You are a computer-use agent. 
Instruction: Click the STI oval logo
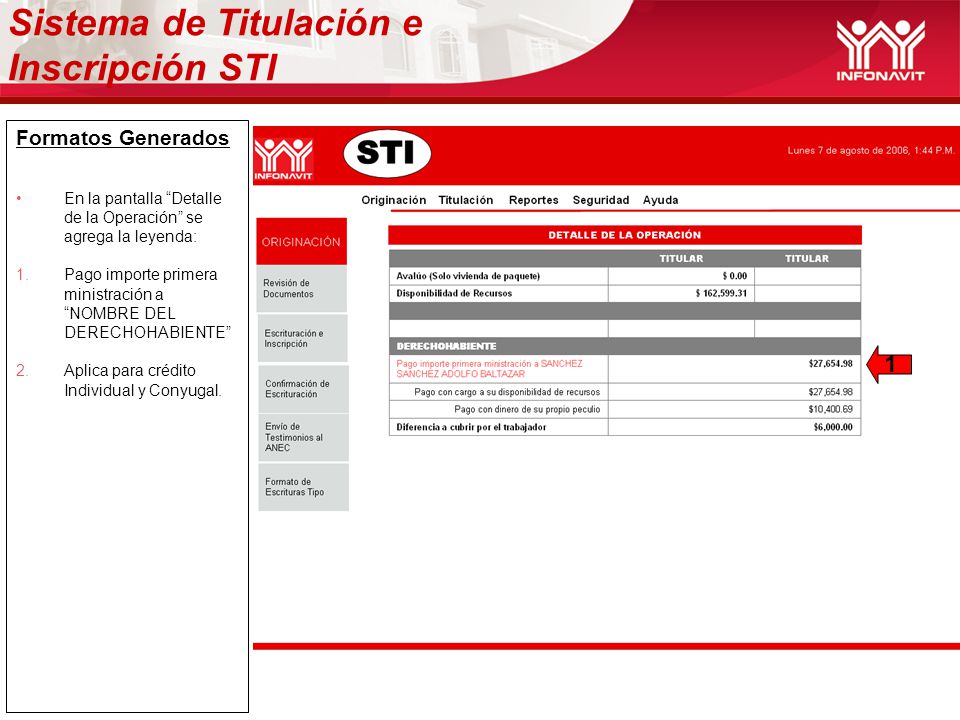[387, 153]
